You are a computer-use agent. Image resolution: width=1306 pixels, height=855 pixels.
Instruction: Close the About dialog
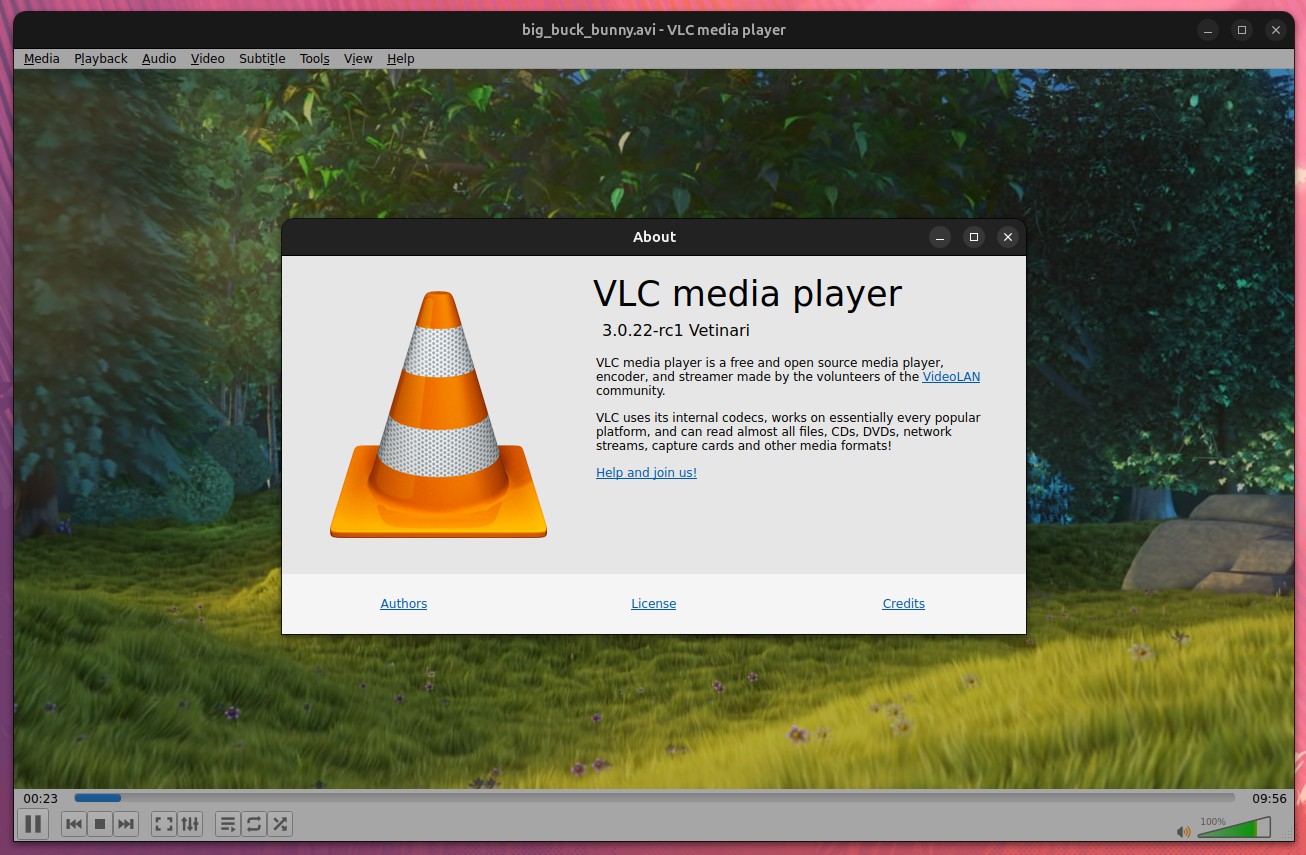1008,237
